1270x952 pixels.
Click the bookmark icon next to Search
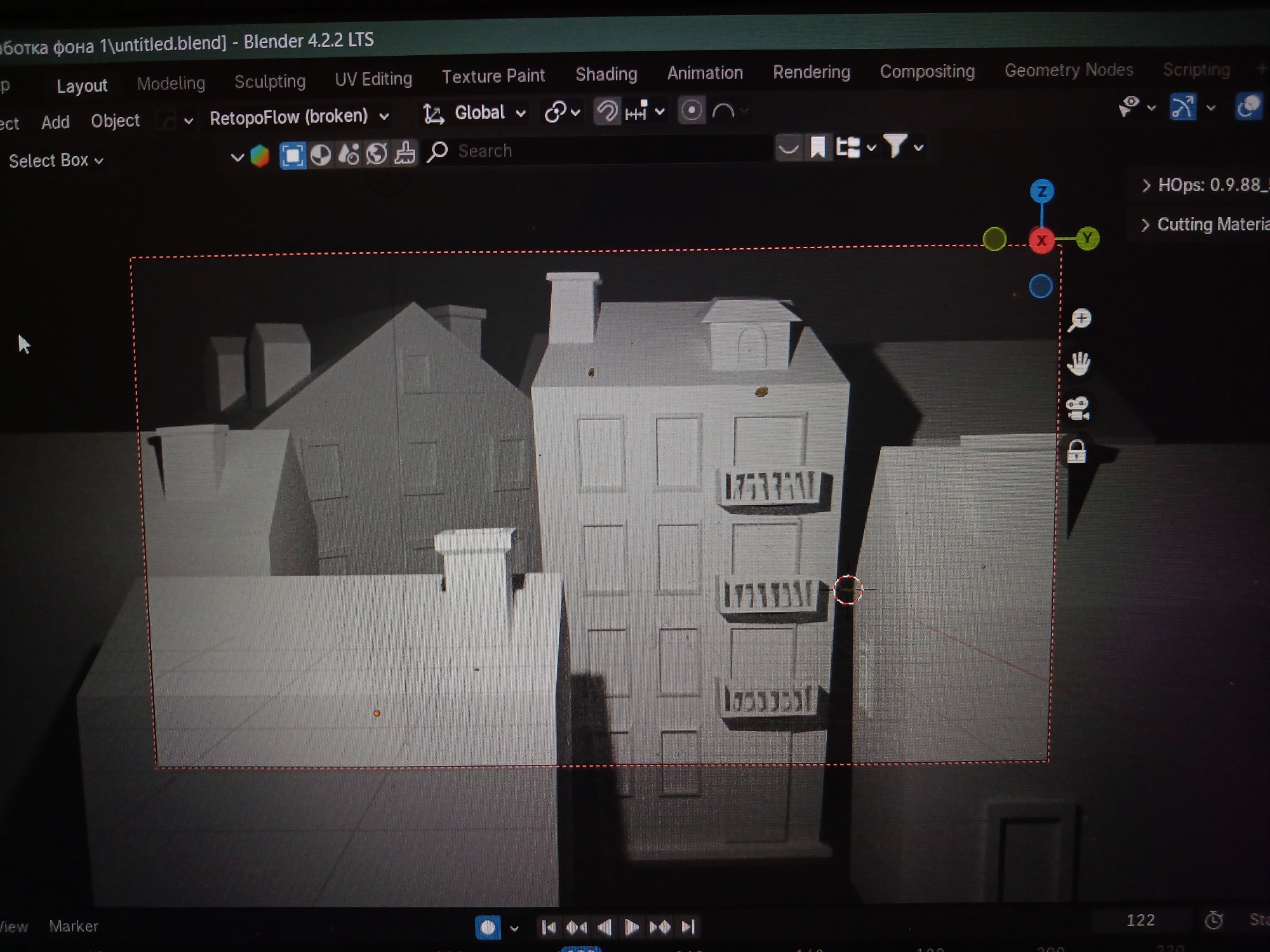click(818, 148)
